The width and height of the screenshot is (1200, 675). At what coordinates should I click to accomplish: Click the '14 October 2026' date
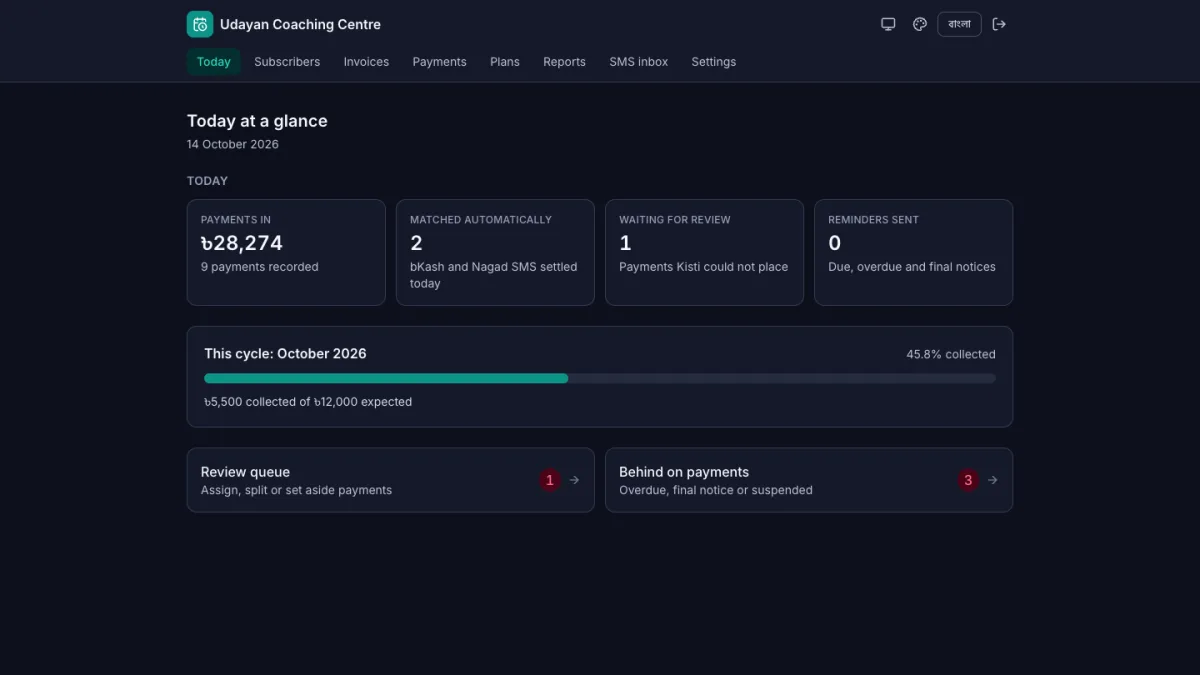click(x=233, y=144)
